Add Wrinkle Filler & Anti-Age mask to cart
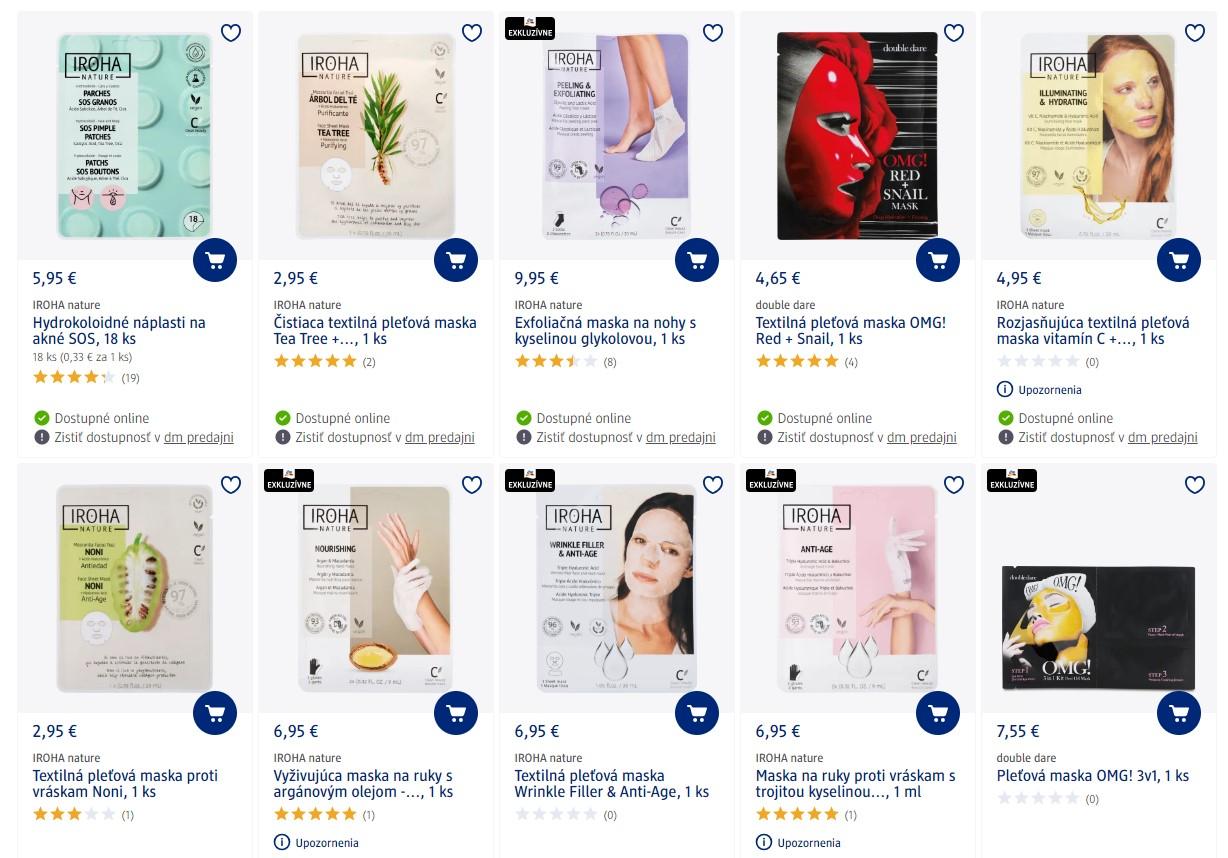Image resolution: width=1228 pixels, height=858 pixels. (697, 713)
